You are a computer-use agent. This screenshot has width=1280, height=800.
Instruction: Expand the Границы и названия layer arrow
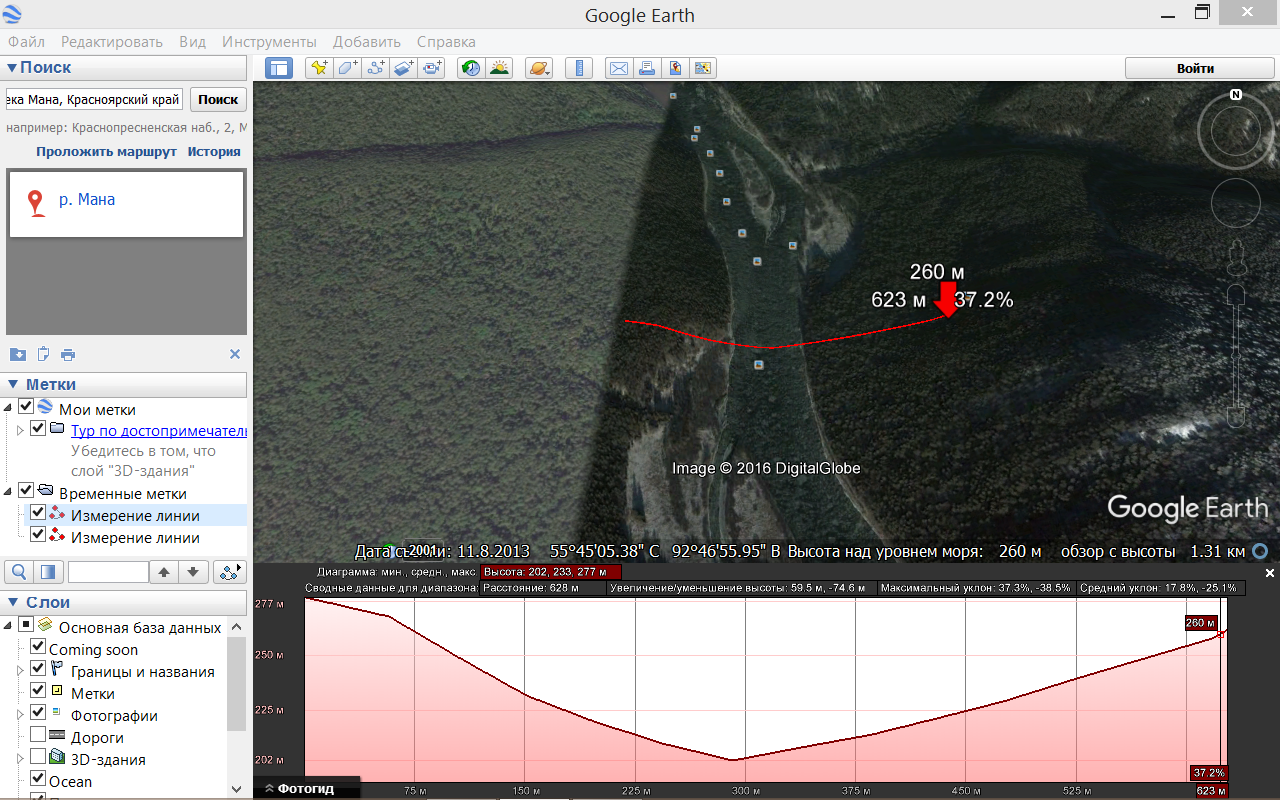click(x=21, y=670)
